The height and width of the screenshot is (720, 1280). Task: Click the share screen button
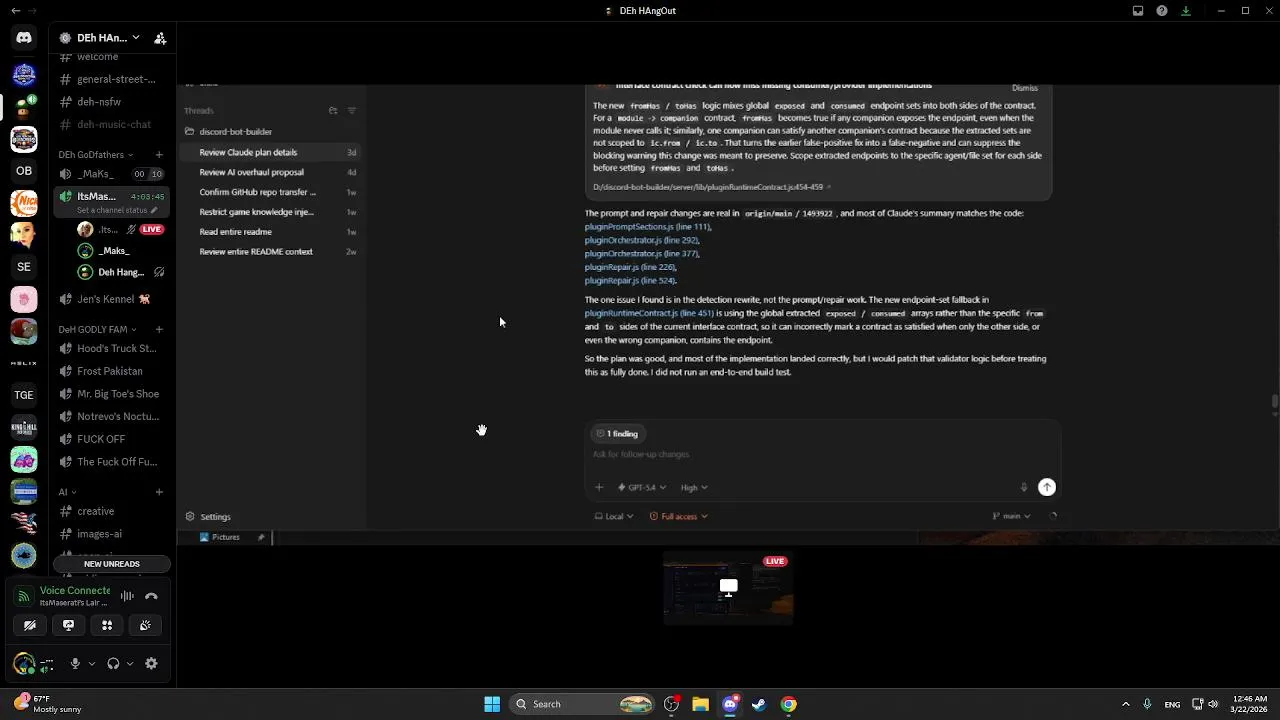pyautogui.click(x=68, y=625)
